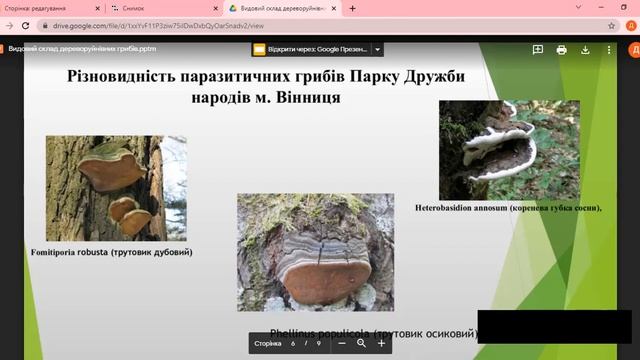Minimize the Chrome browser window
640x360 pixels.
601,7
